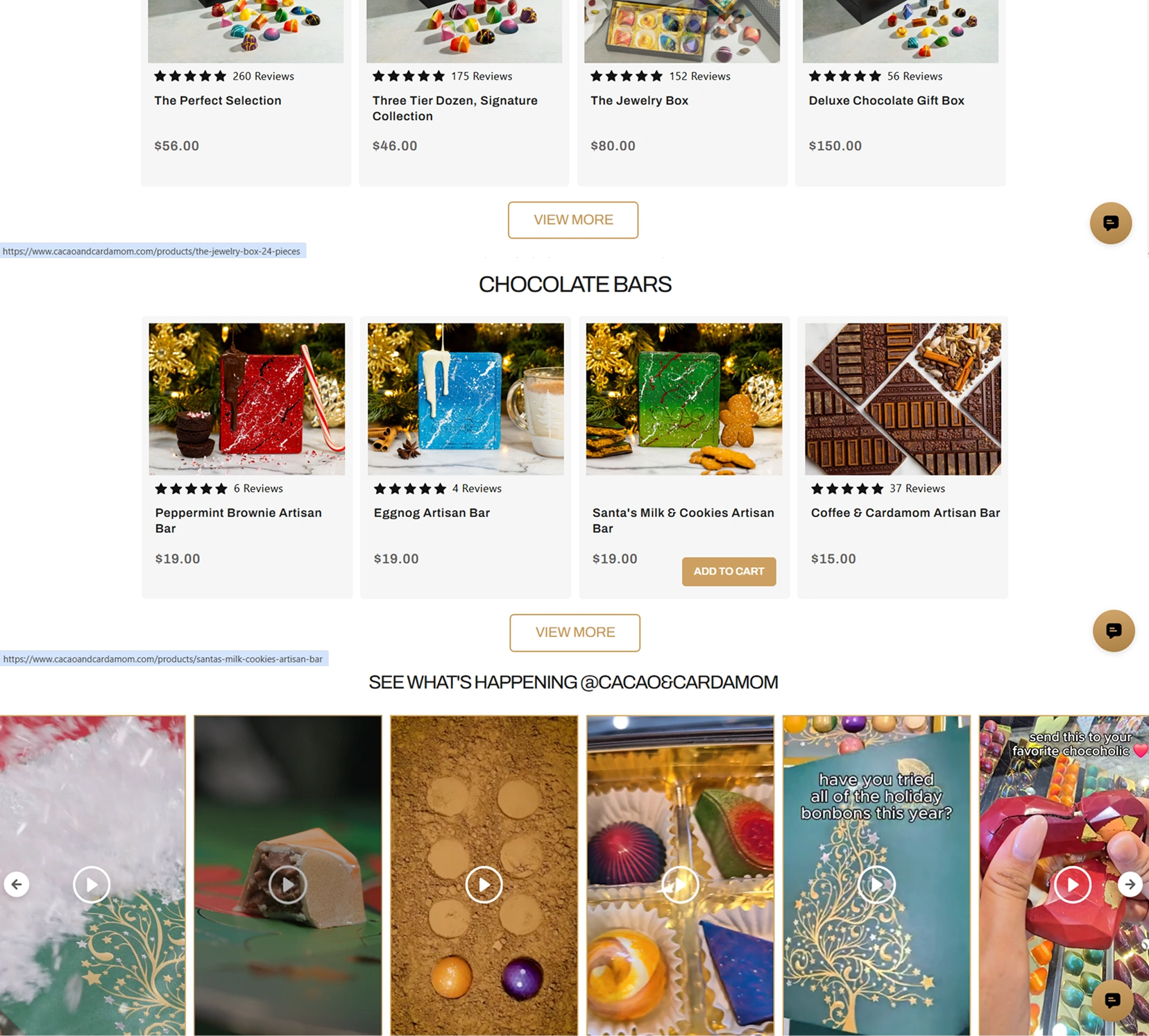Open Coffee & Cardamom Artisan Bar title

905,513
